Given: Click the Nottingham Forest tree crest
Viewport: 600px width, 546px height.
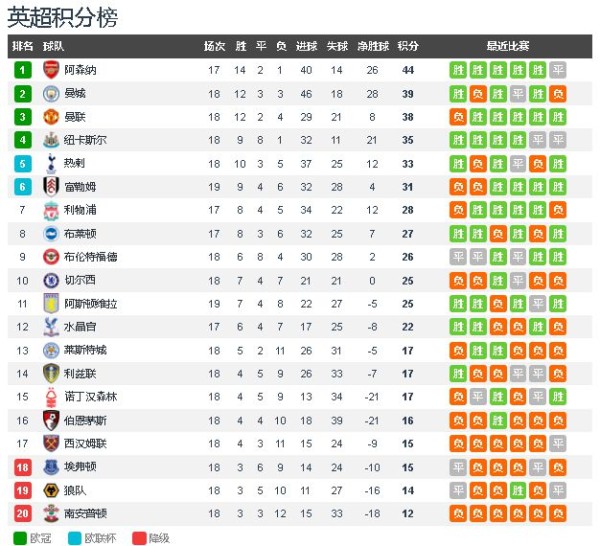Looking at the screenshot, I should pyautogui.click(x=51, y=397).
